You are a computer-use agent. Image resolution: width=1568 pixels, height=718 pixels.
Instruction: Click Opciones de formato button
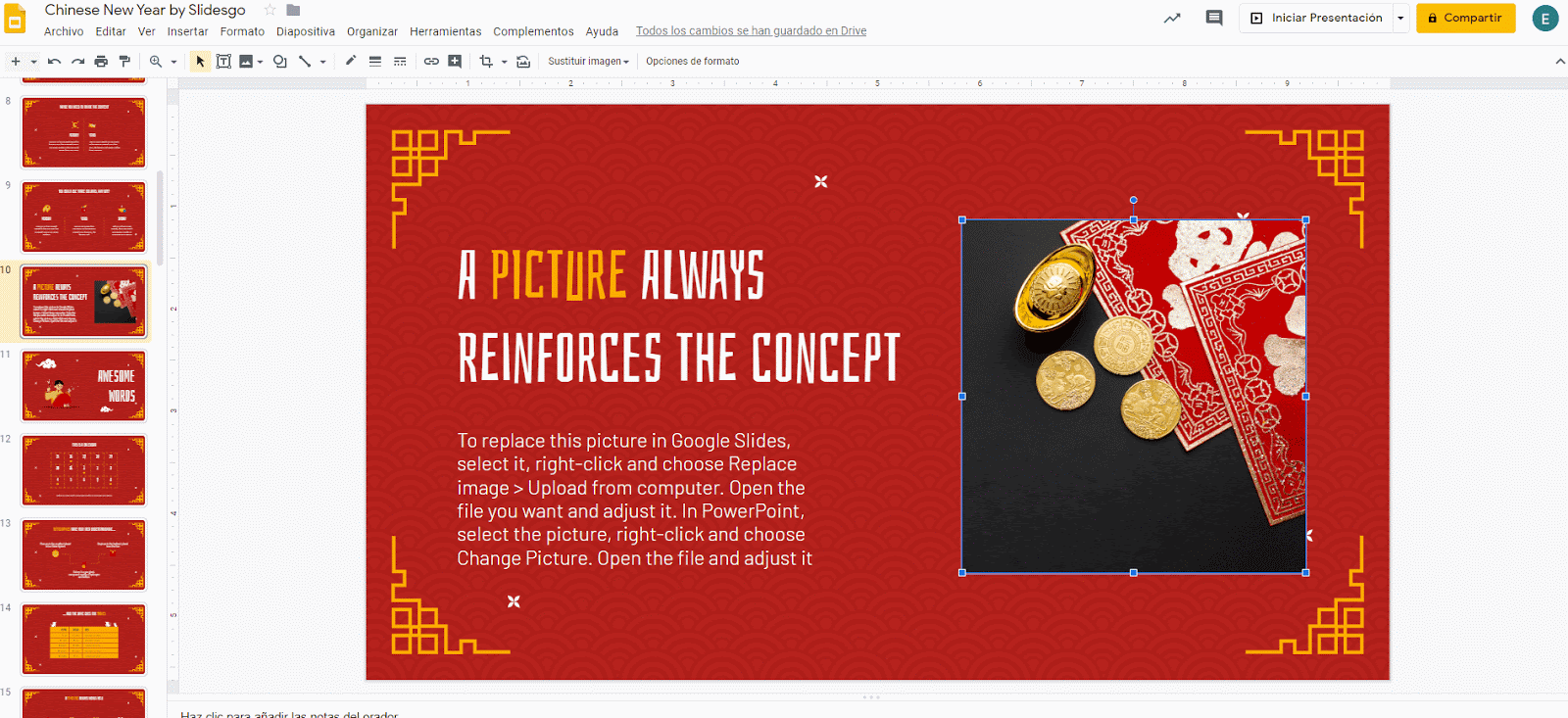point(693,61)
